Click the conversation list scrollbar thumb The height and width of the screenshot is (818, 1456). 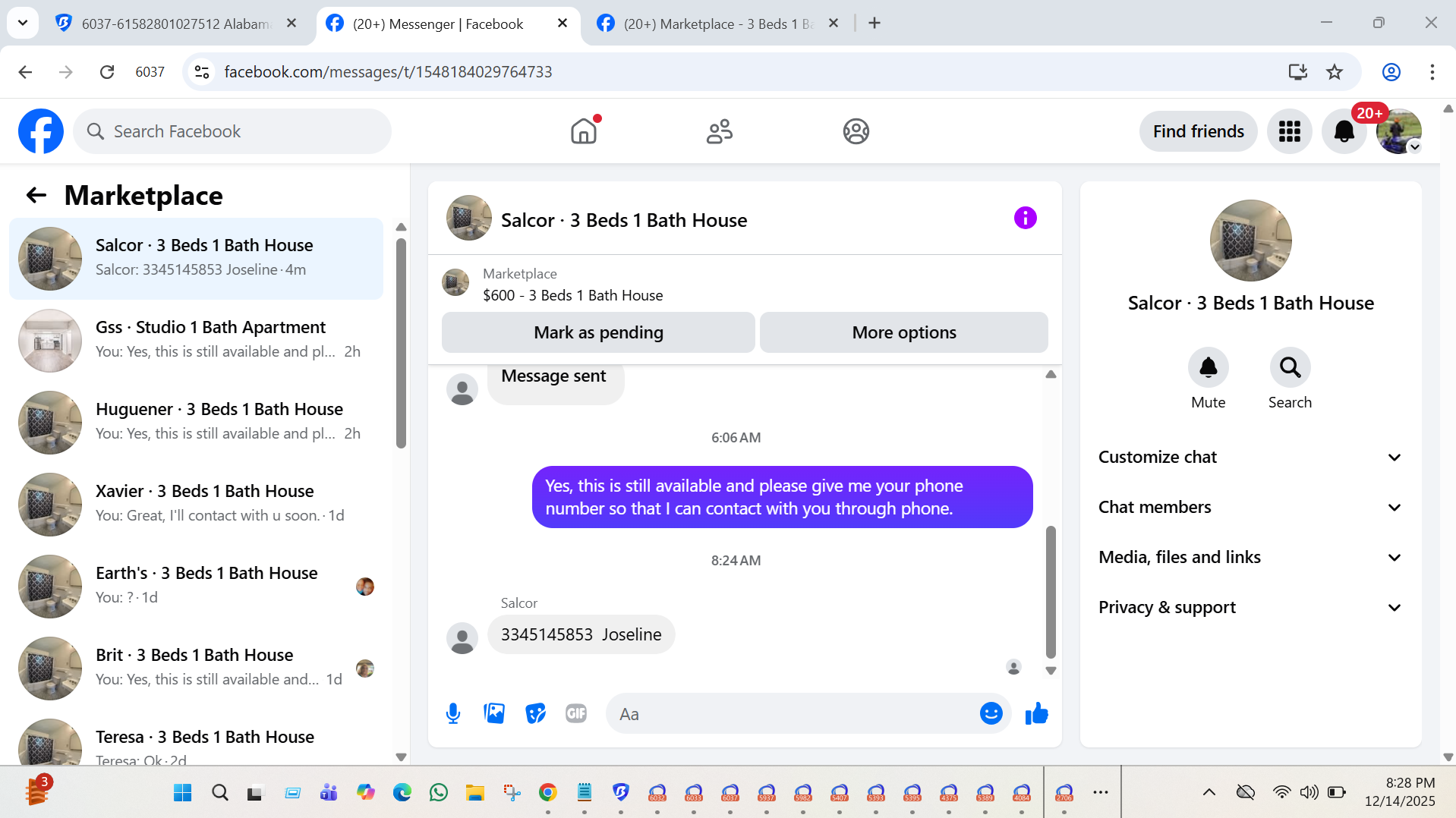coord(401,343)
